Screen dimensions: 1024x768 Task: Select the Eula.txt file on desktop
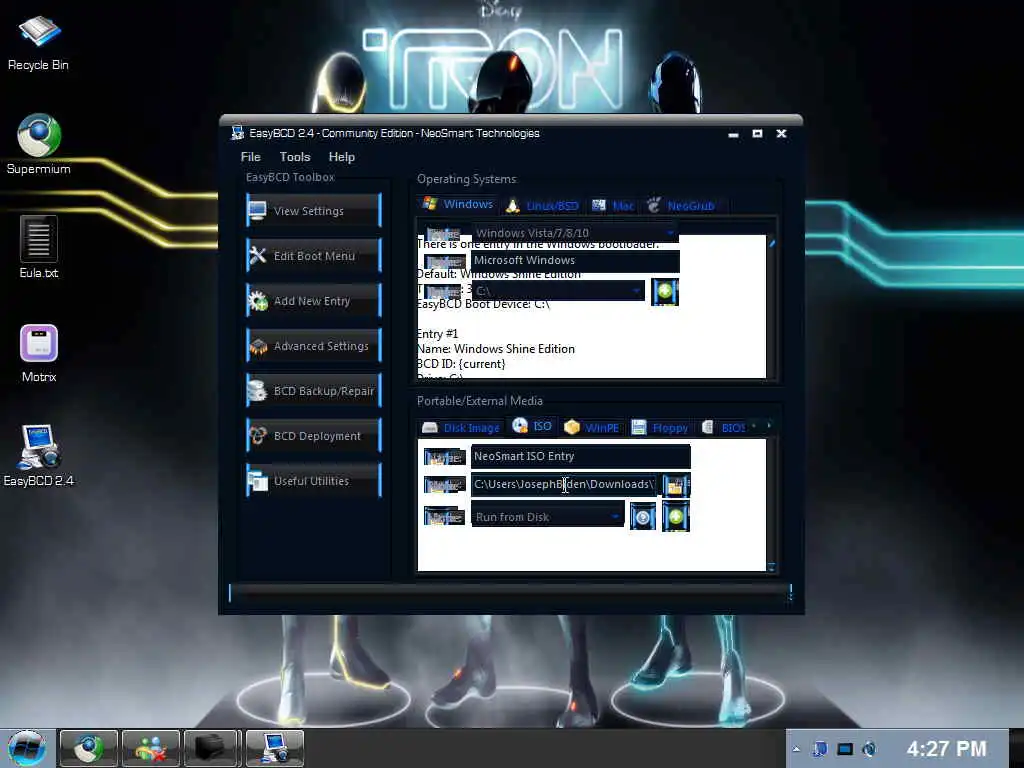tap(39, 248)
